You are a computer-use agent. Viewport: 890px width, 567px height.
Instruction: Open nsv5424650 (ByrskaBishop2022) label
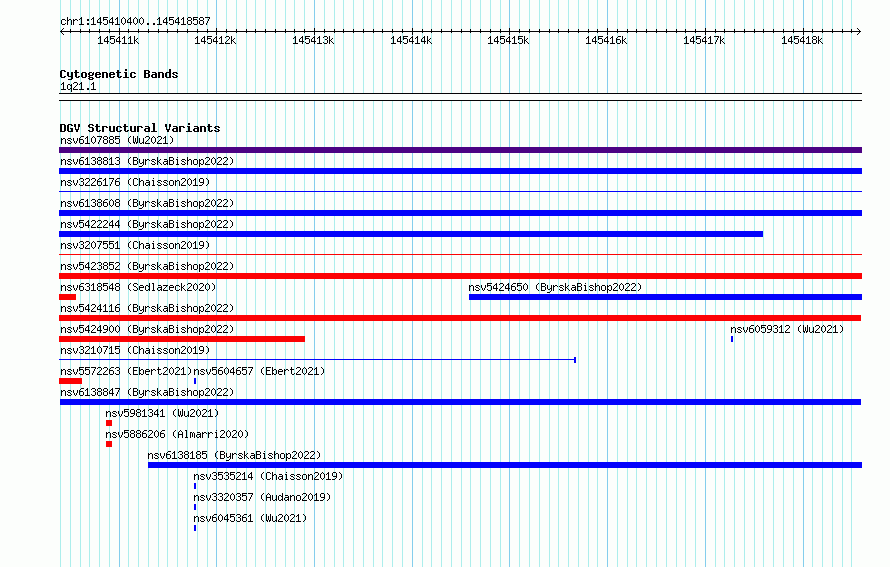(x=555, y=287)
